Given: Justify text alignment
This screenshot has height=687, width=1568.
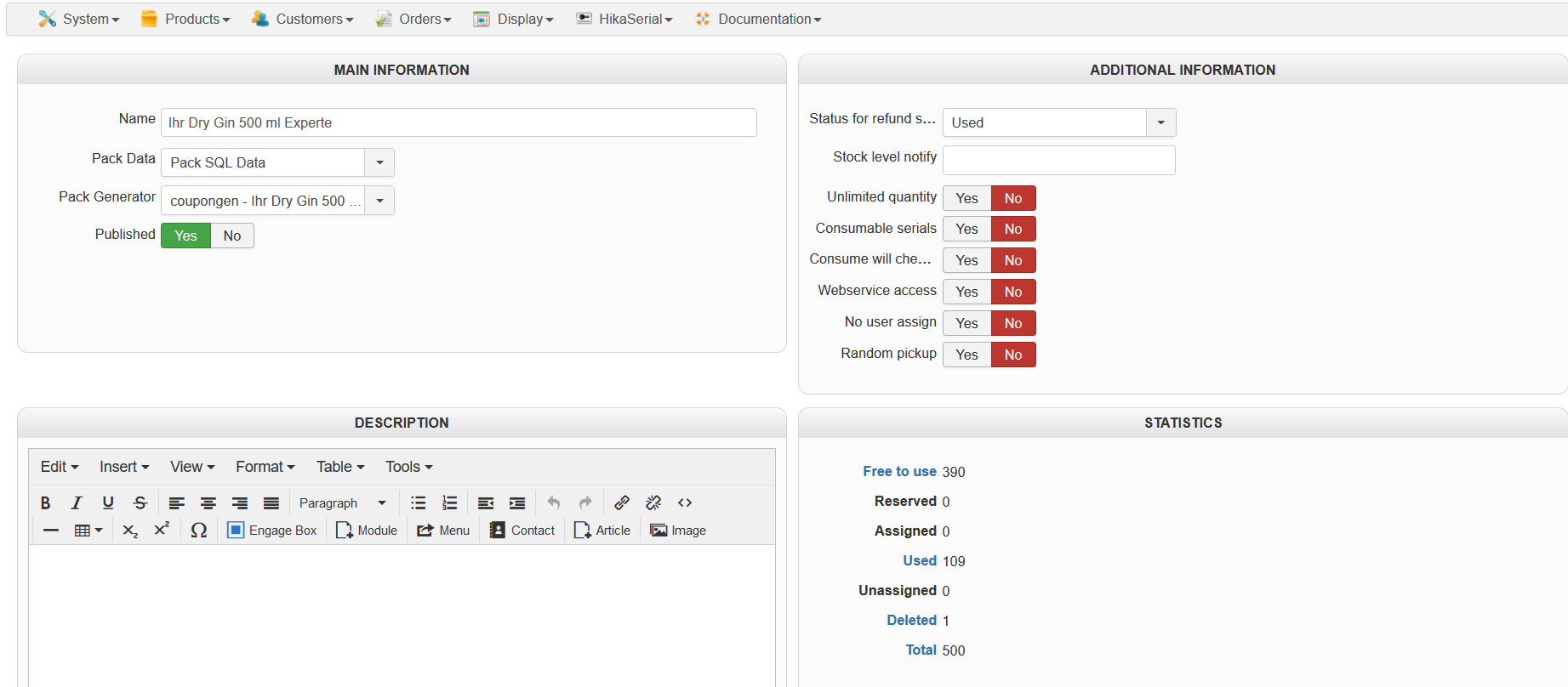Looking at the screenshot, I should 271,502.
